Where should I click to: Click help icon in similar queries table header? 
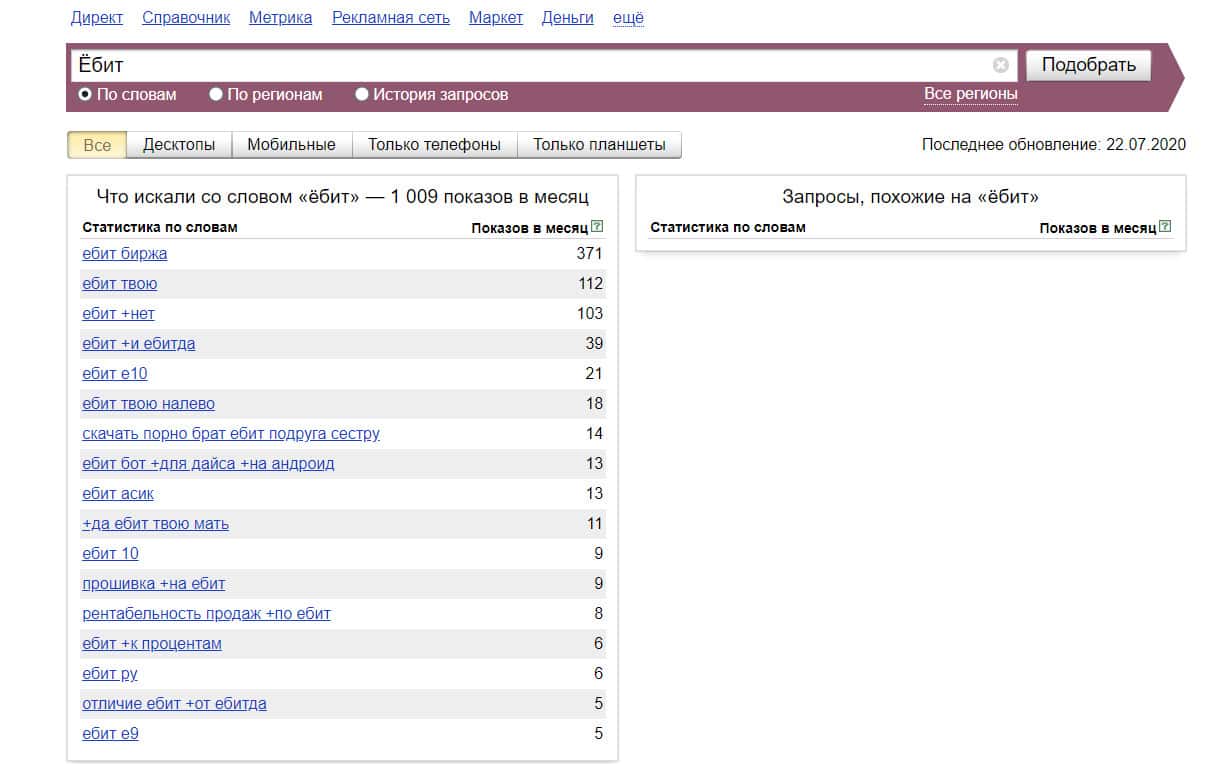1165,227
